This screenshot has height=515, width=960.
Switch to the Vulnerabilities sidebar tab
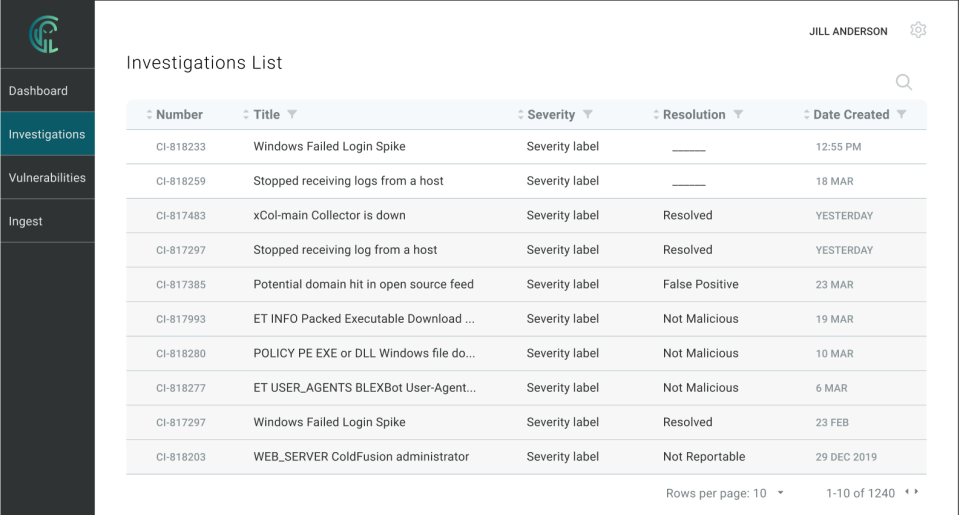coord(47,178)
